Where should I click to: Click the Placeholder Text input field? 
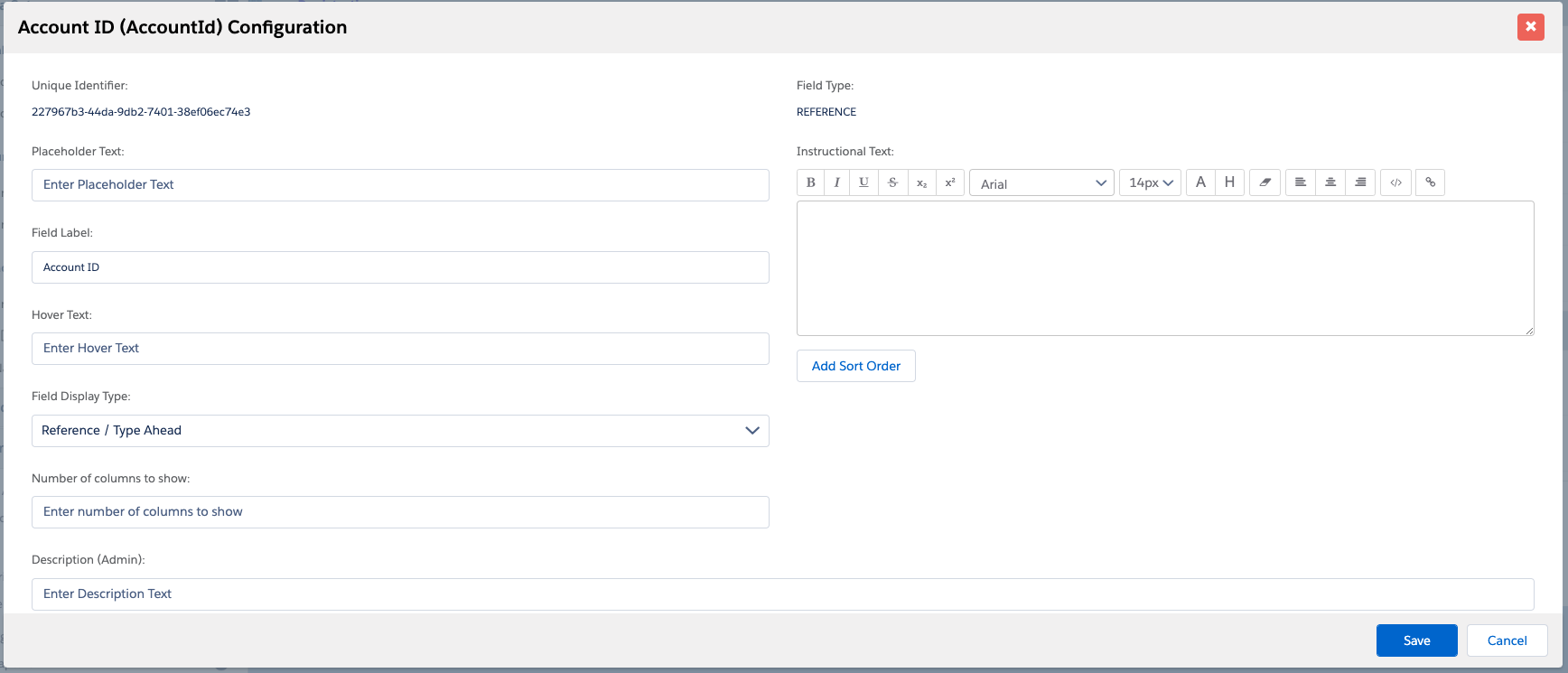(400, 185)
